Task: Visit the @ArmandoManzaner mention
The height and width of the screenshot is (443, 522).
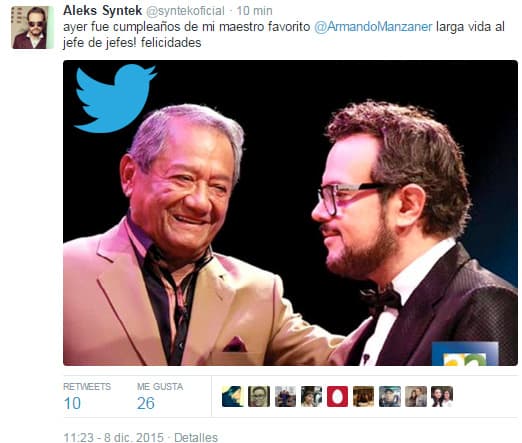Action: [x=373, y=27]
